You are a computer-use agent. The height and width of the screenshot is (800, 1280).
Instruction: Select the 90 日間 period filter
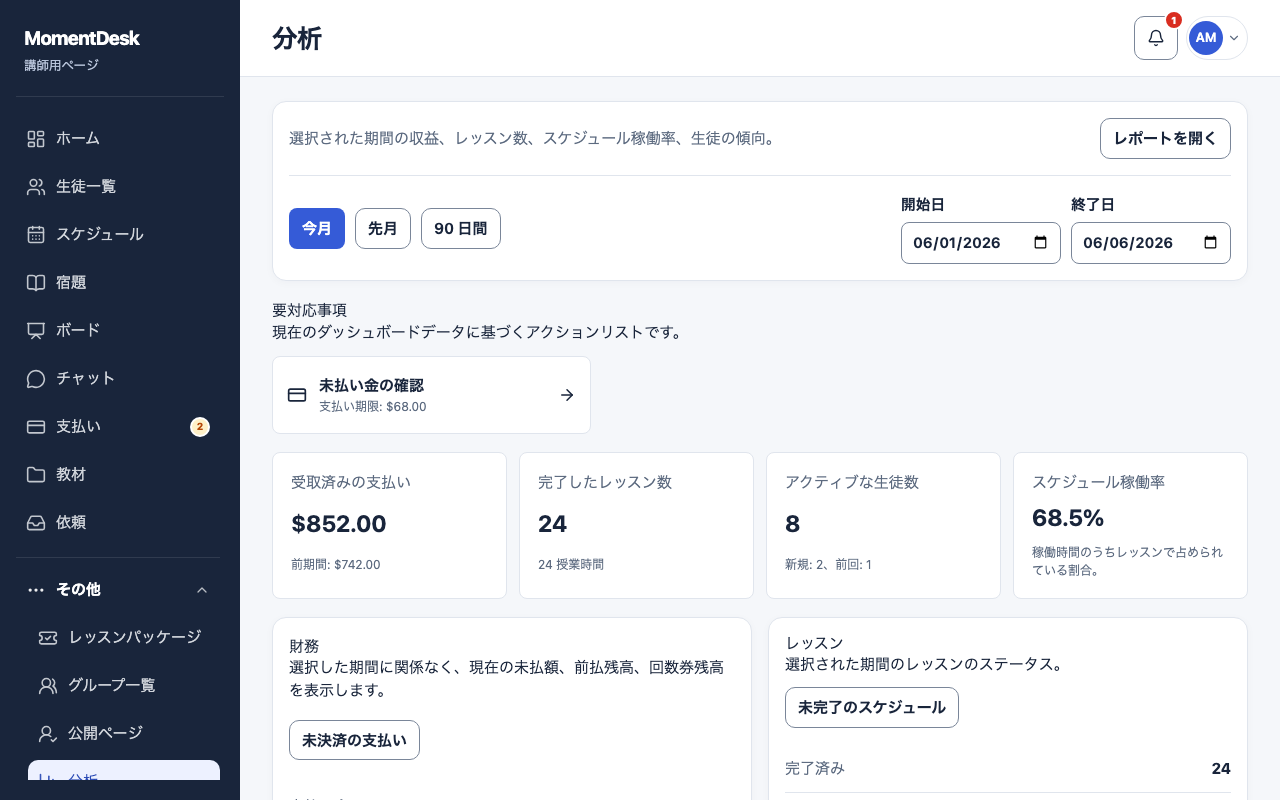pos(461,228)
